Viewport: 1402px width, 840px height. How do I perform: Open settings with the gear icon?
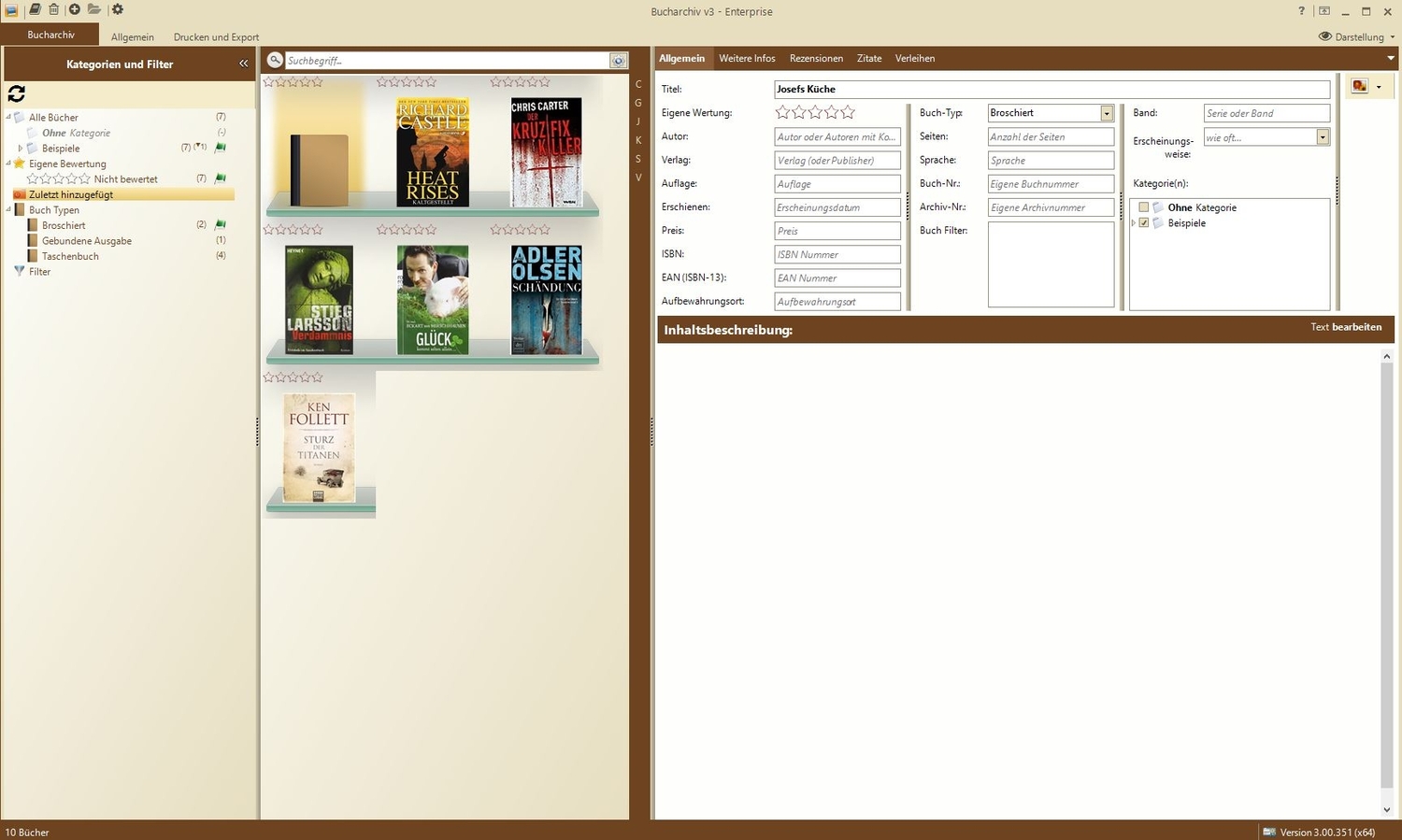point(118,9)
